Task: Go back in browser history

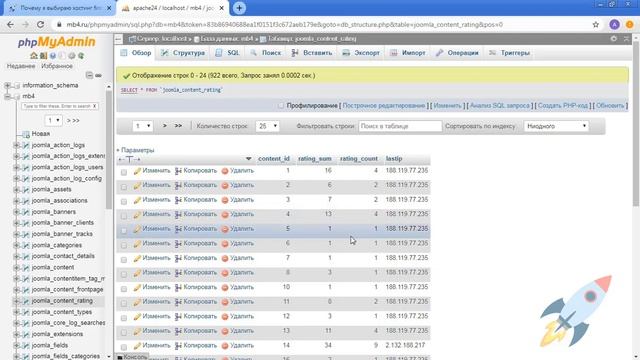Action: [x=10, y=24]
